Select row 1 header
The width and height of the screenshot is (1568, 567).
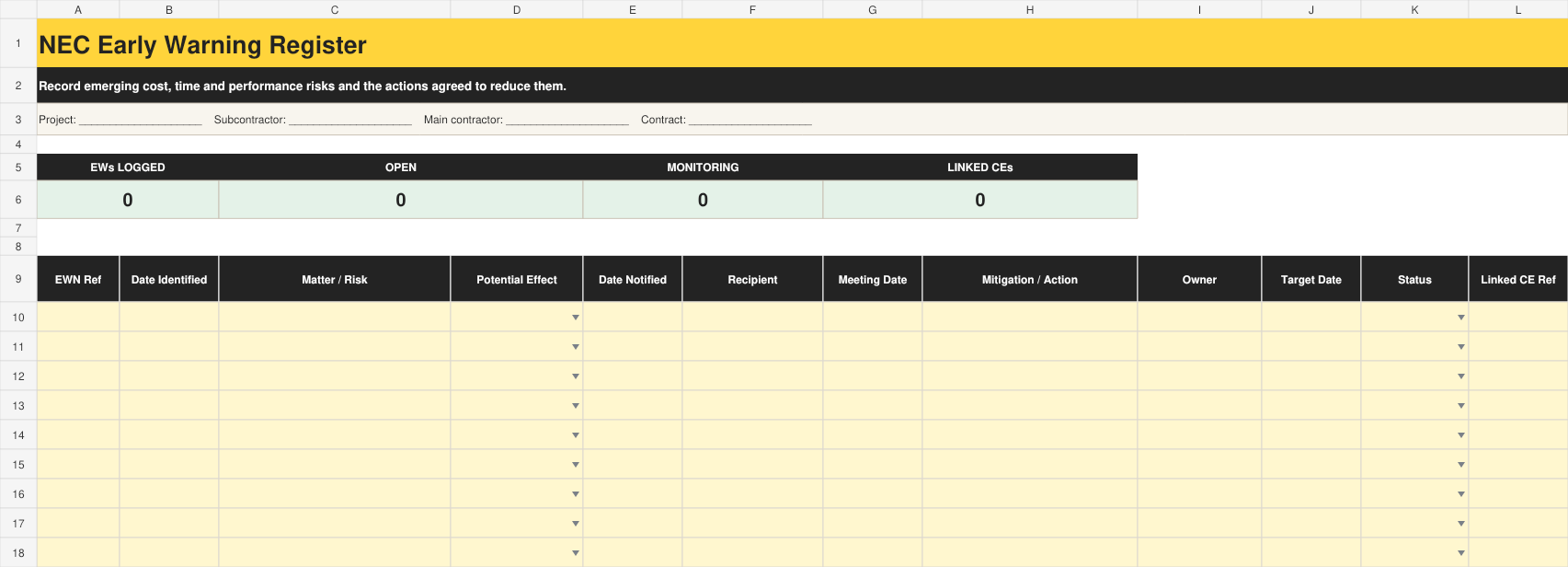point(18,43)
